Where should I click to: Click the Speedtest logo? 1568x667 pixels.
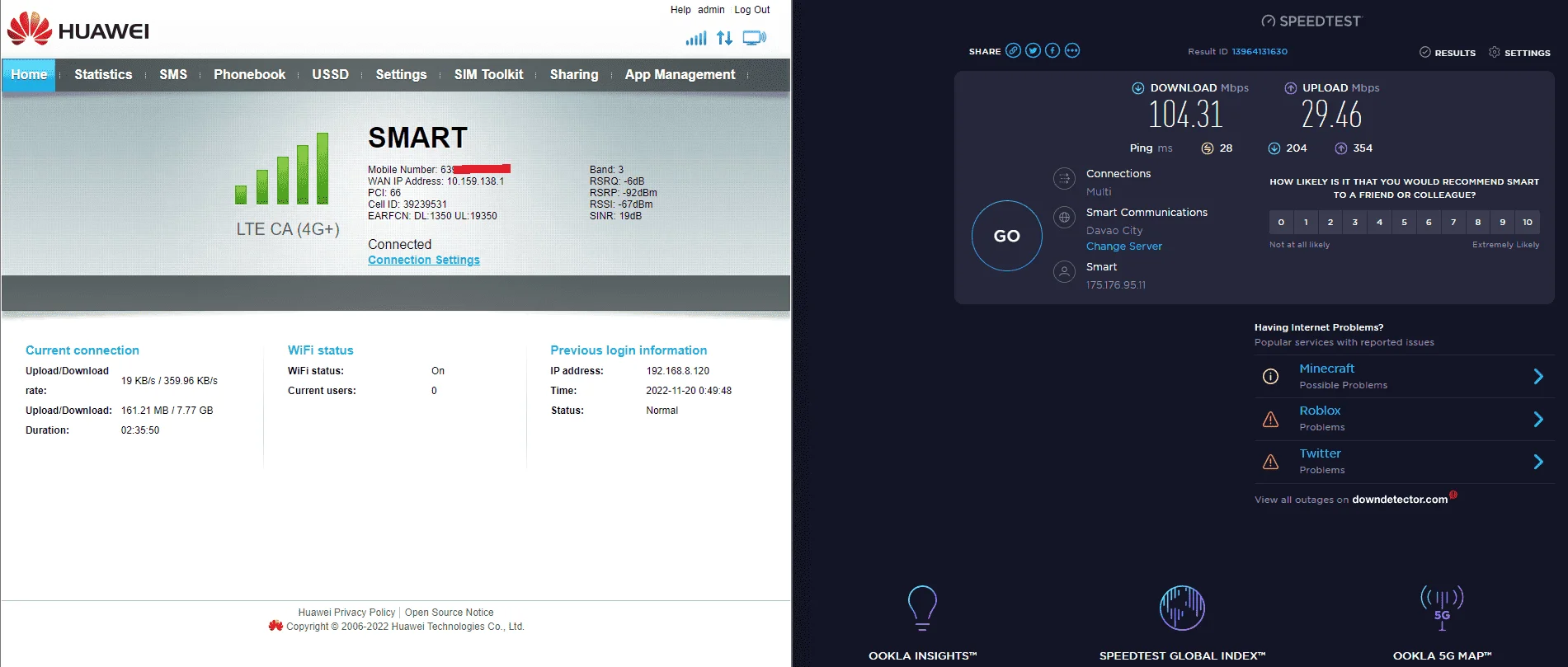click(1311, 21)
